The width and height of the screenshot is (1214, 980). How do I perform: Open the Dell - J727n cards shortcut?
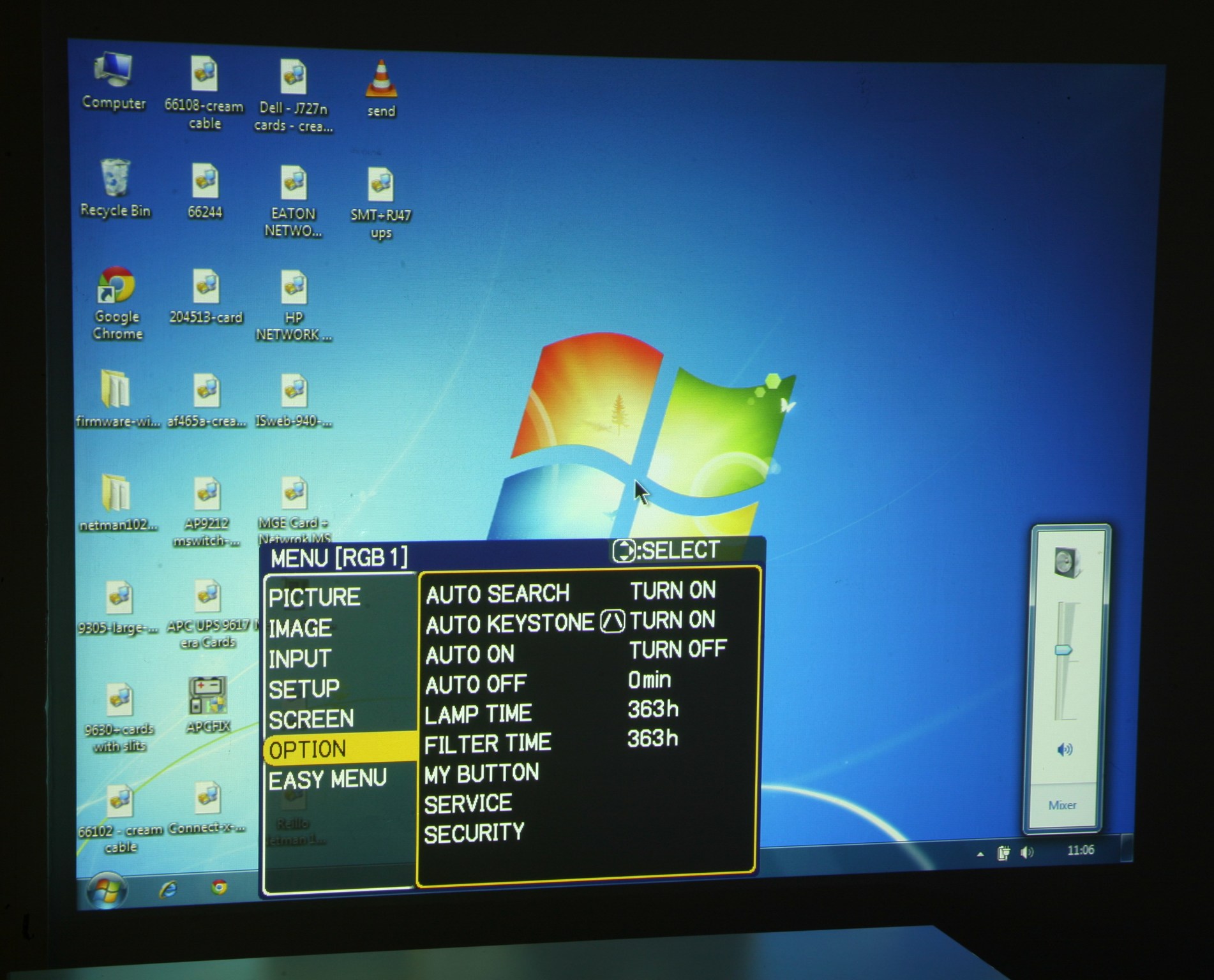[x=293, y=96]
